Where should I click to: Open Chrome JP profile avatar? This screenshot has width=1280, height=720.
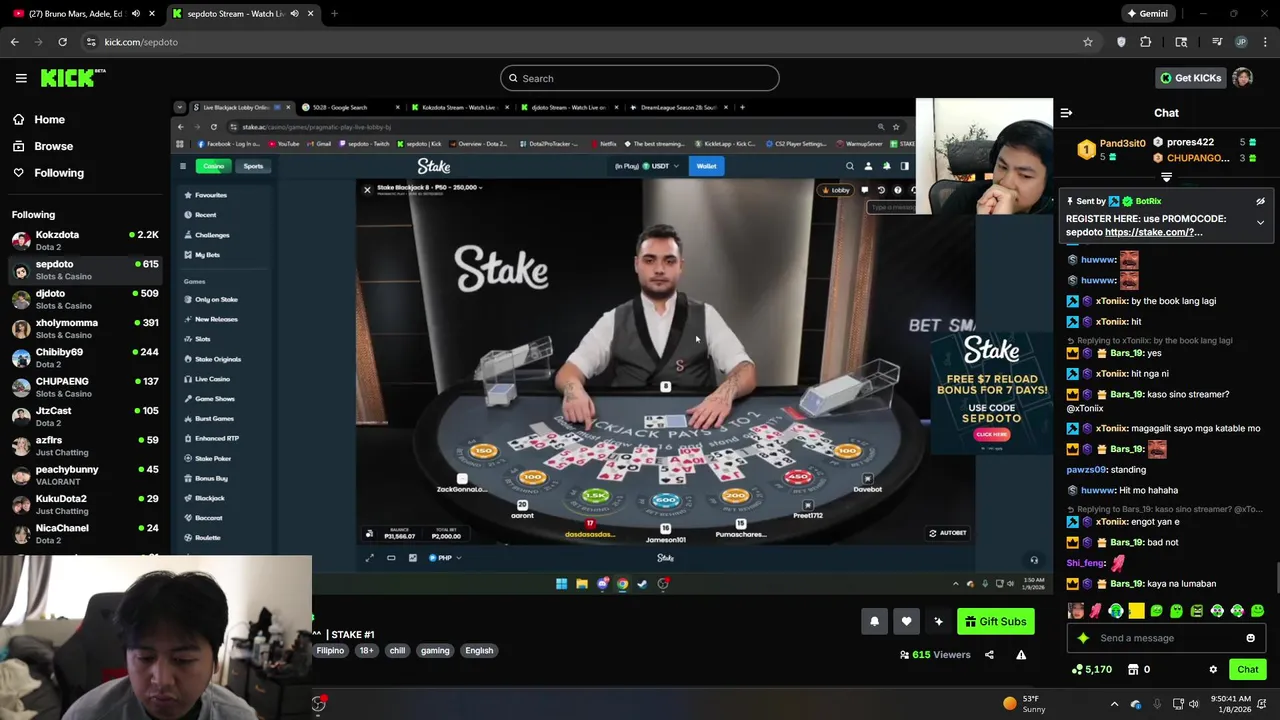tap(1241, 42)
